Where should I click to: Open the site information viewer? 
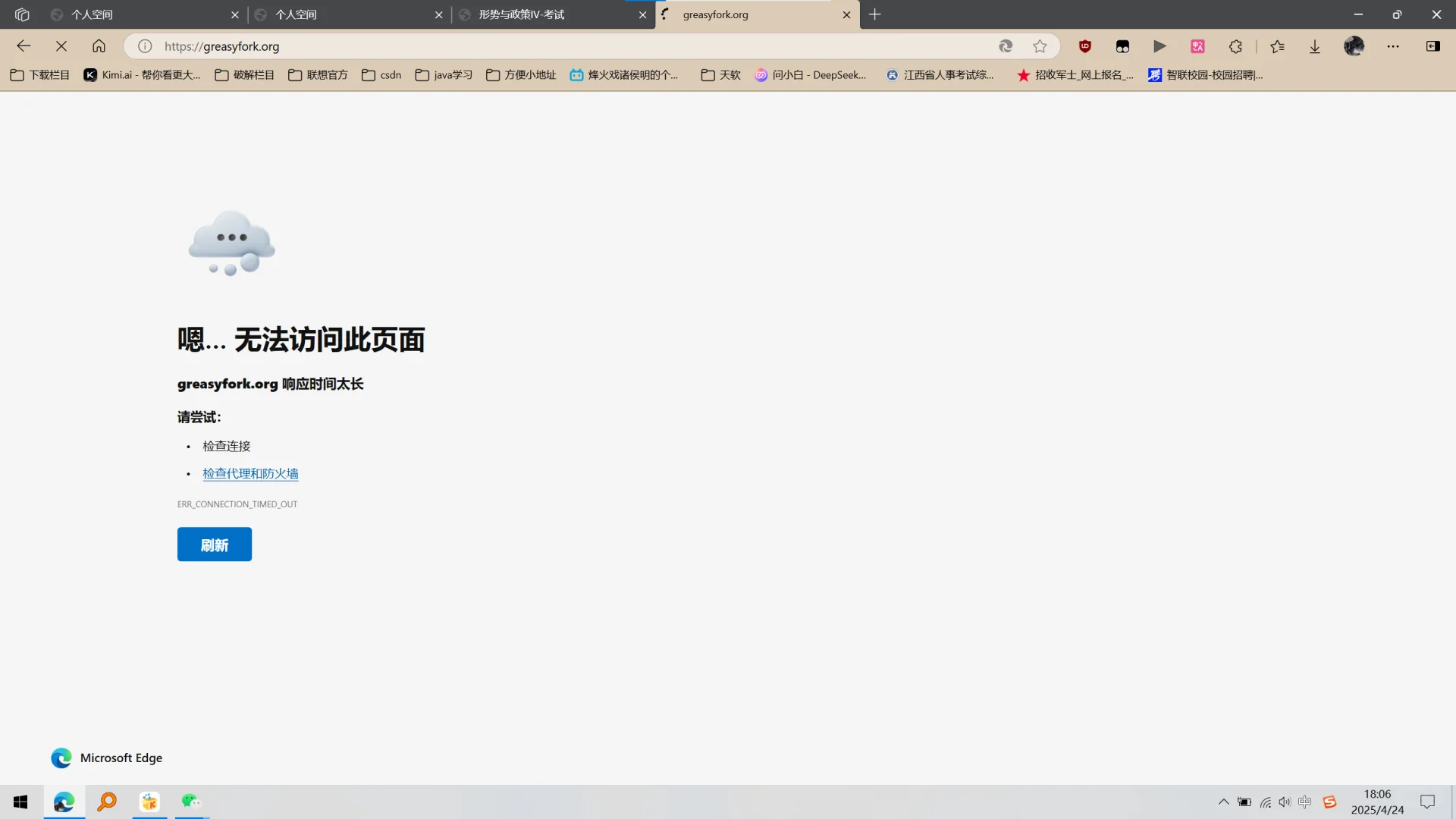pyautogui.click(x=144, y=46)
